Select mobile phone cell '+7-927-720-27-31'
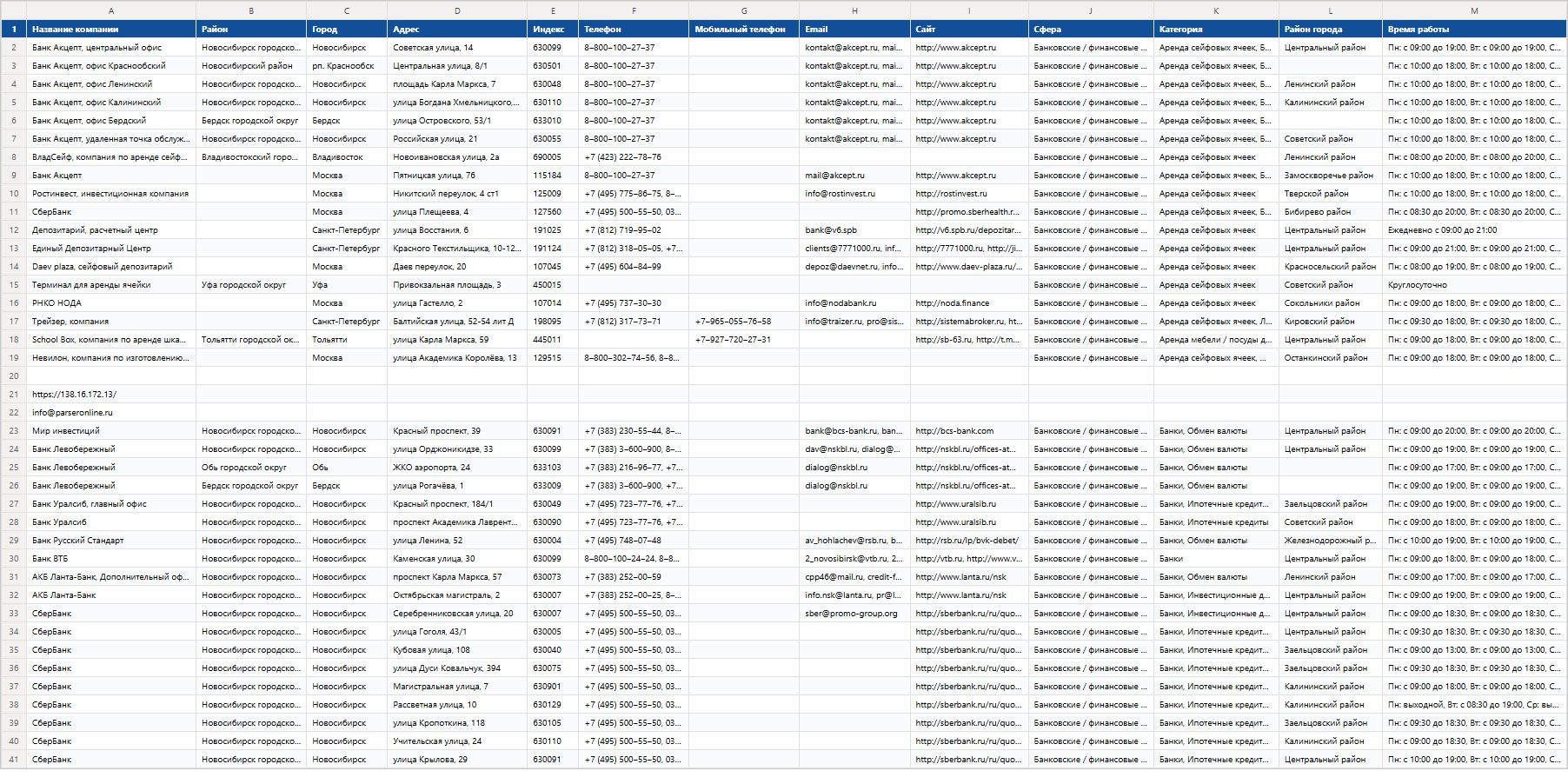 coord(744,340)
